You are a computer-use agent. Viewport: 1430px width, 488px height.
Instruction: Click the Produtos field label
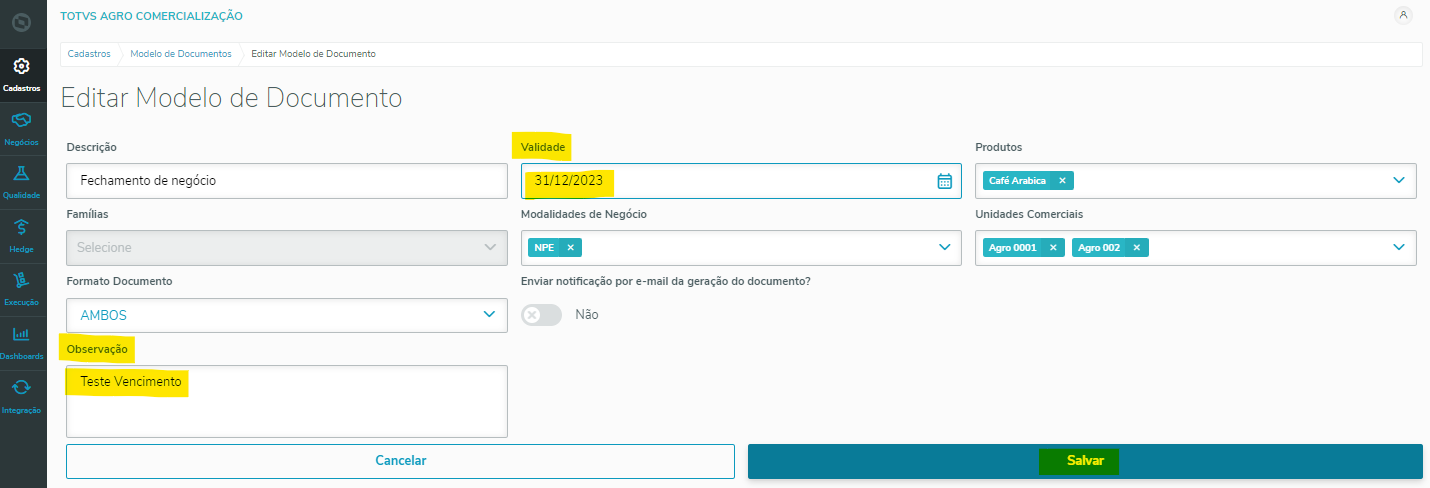click(998, 147)
